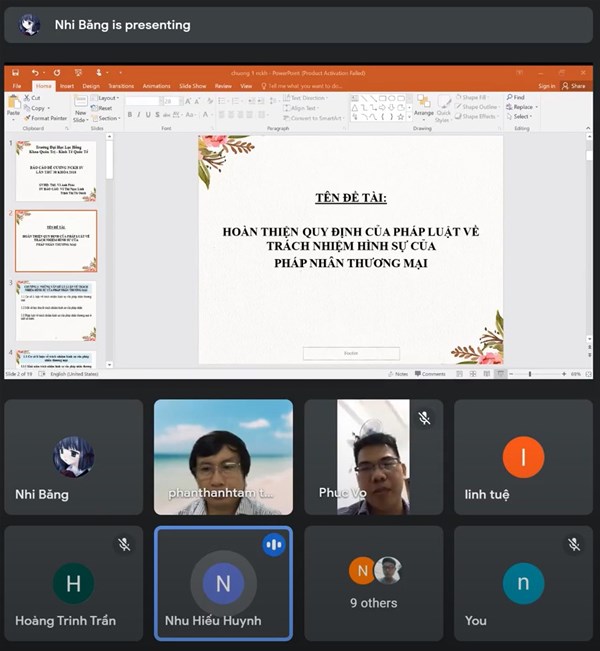Click the Save icon in title bar
600x651 pixels.
[14, 73]
